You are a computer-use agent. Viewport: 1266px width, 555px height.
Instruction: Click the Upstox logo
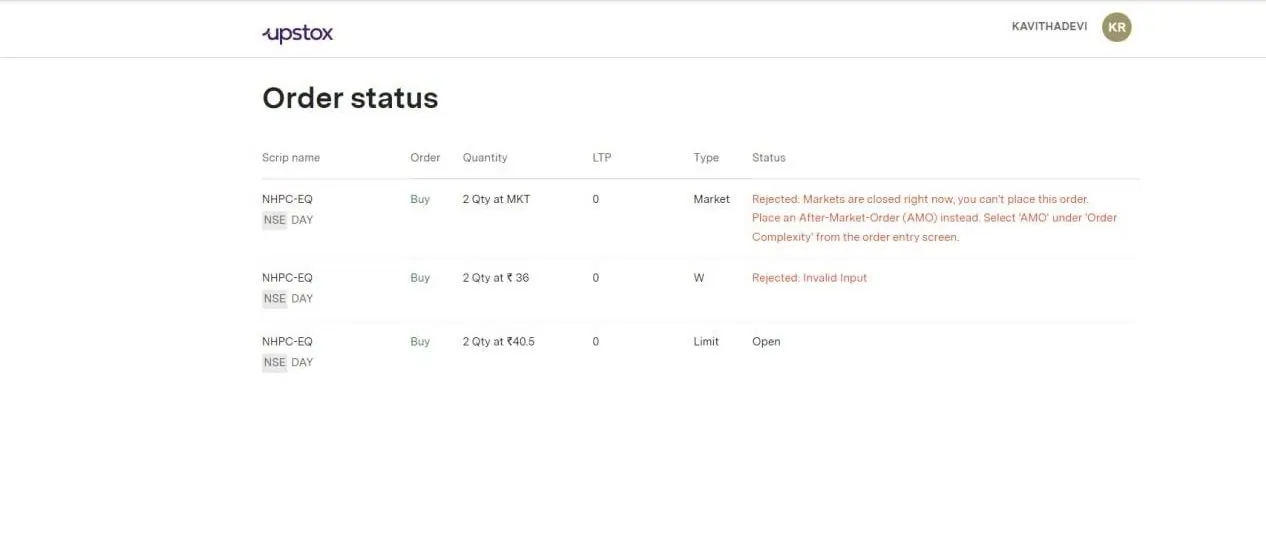[297, 34]
